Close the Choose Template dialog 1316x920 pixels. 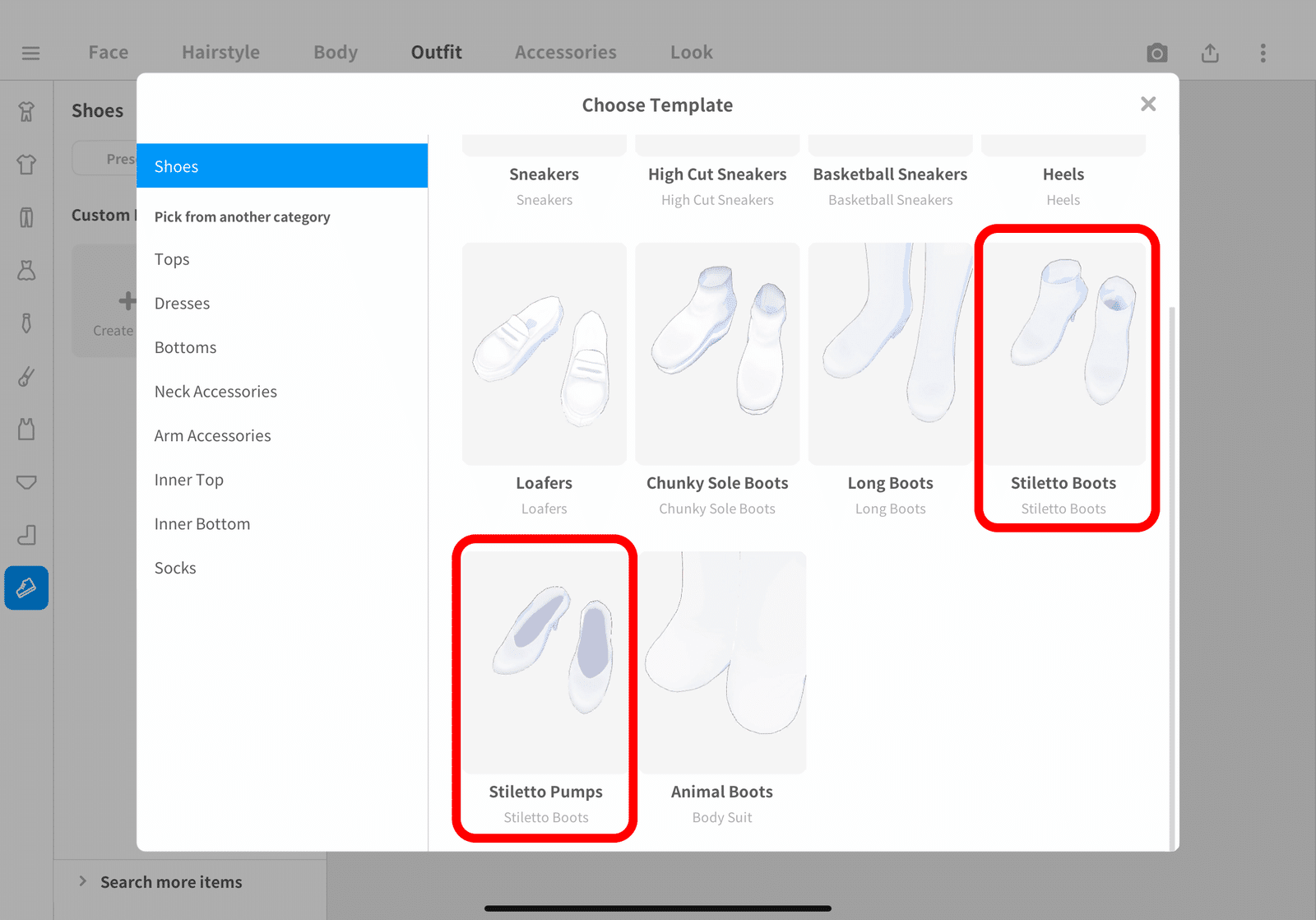[1148, 104]
